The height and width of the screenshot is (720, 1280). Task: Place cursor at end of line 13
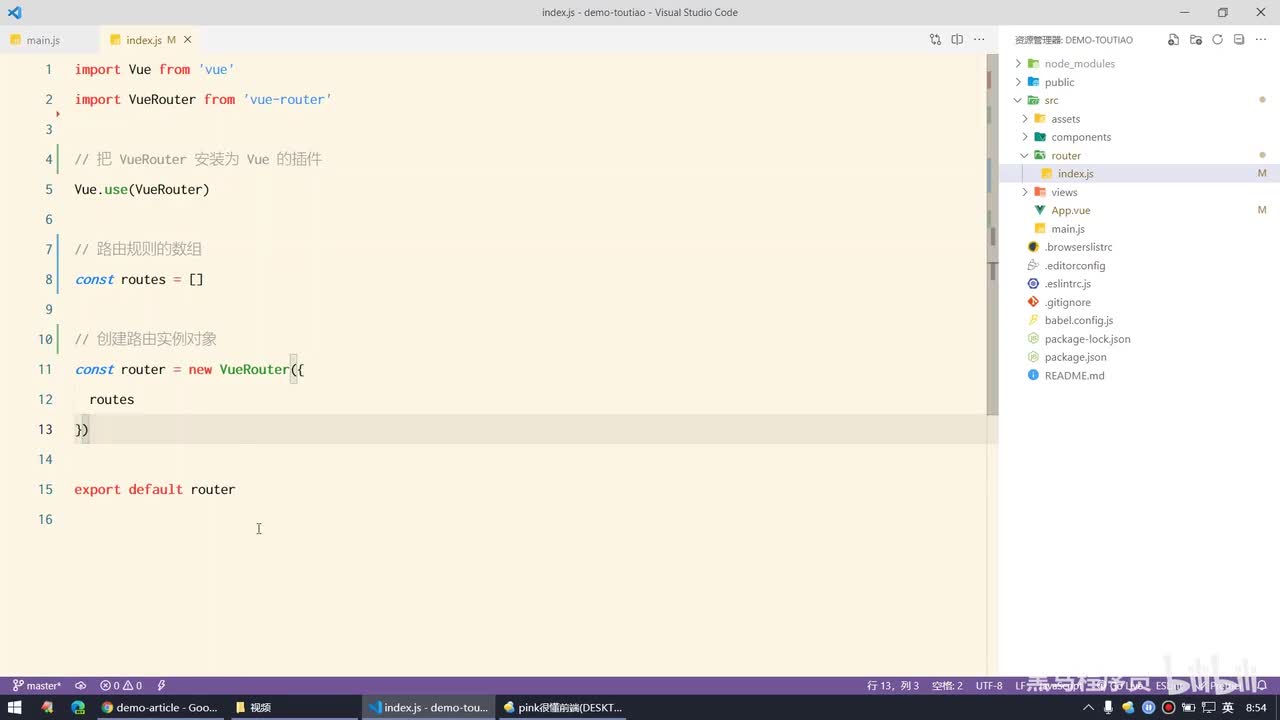90,429
